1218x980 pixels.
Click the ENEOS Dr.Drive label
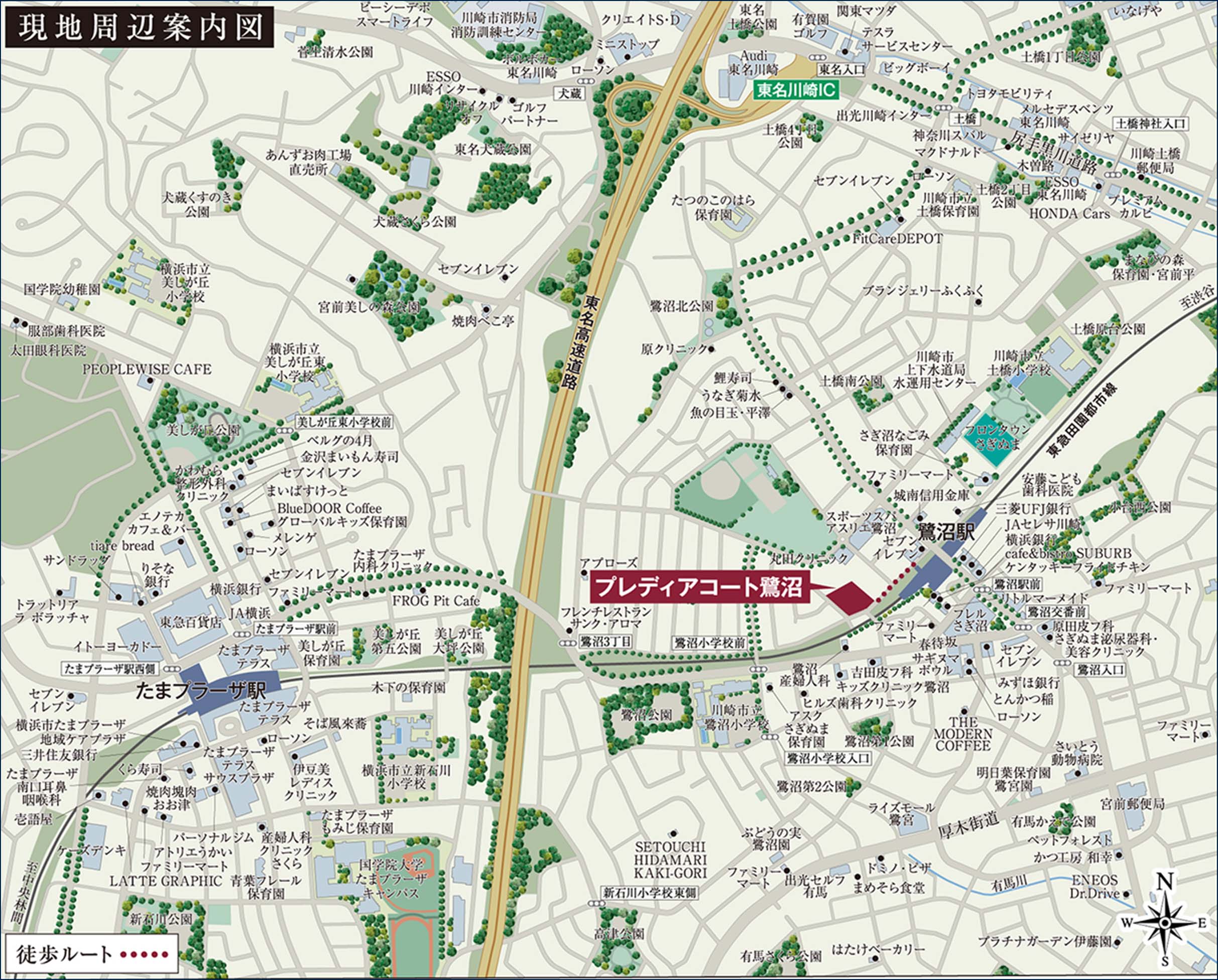pyautogui.click(x=1094, y=886)
